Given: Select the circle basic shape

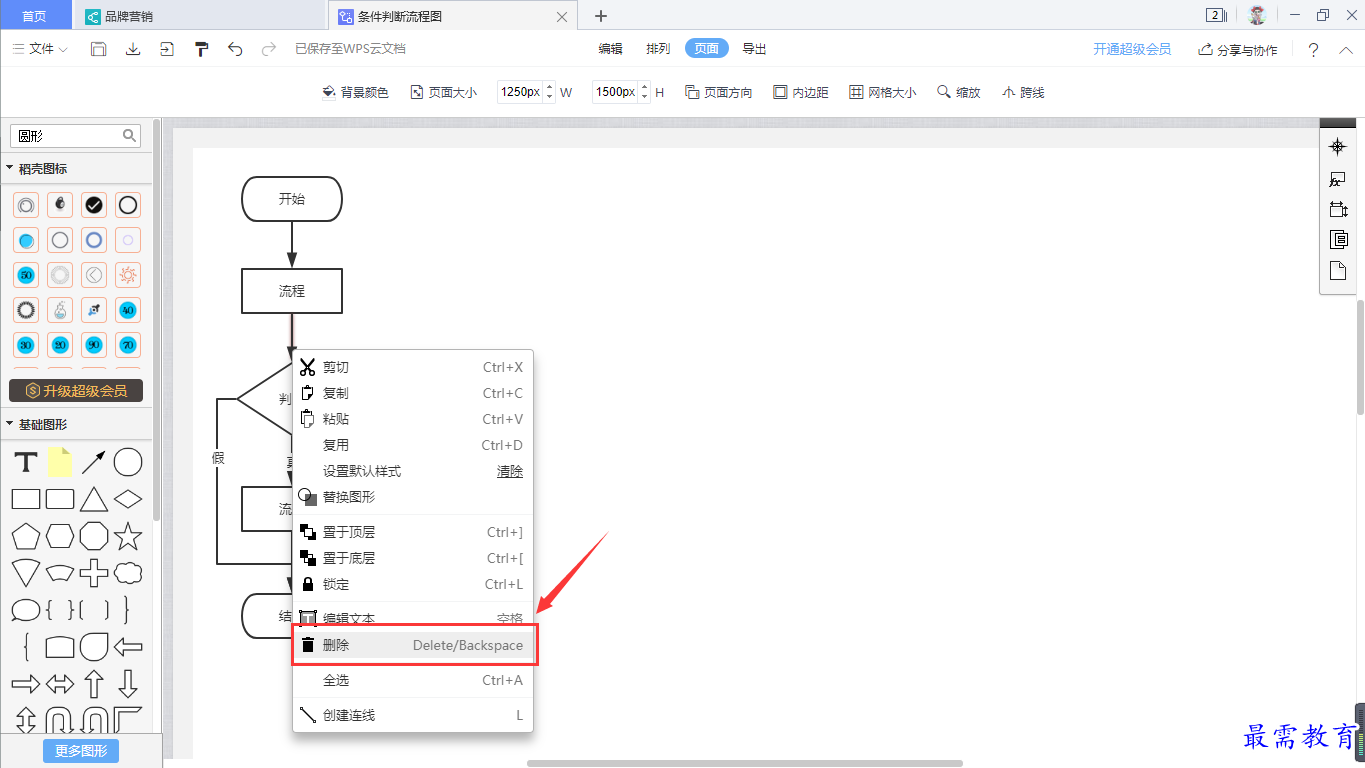Looking at the screenshot, I should pyautogui.click(x=128, y=462).
